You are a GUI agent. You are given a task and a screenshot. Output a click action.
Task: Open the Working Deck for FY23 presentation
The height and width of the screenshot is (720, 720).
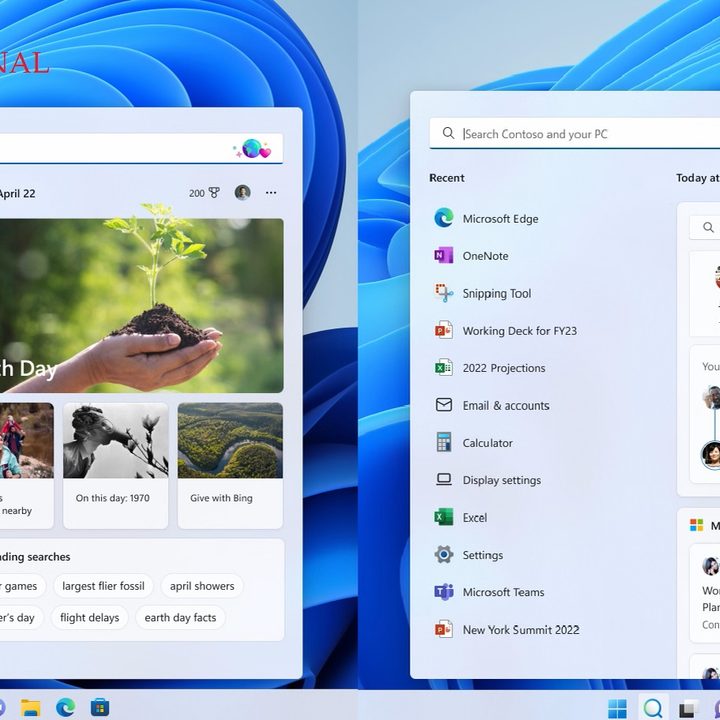[x=506, y=331]
